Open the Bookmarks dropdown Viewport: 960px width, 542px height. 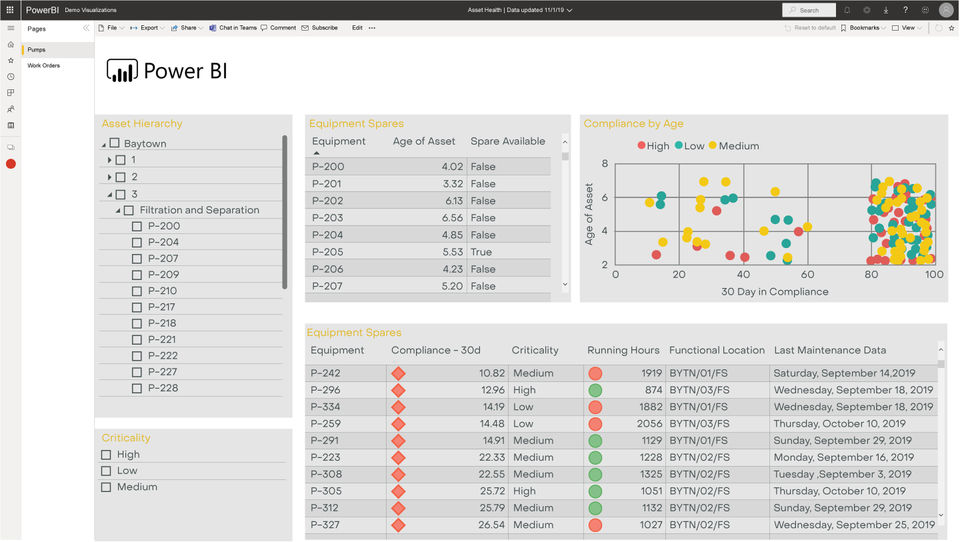863,28
